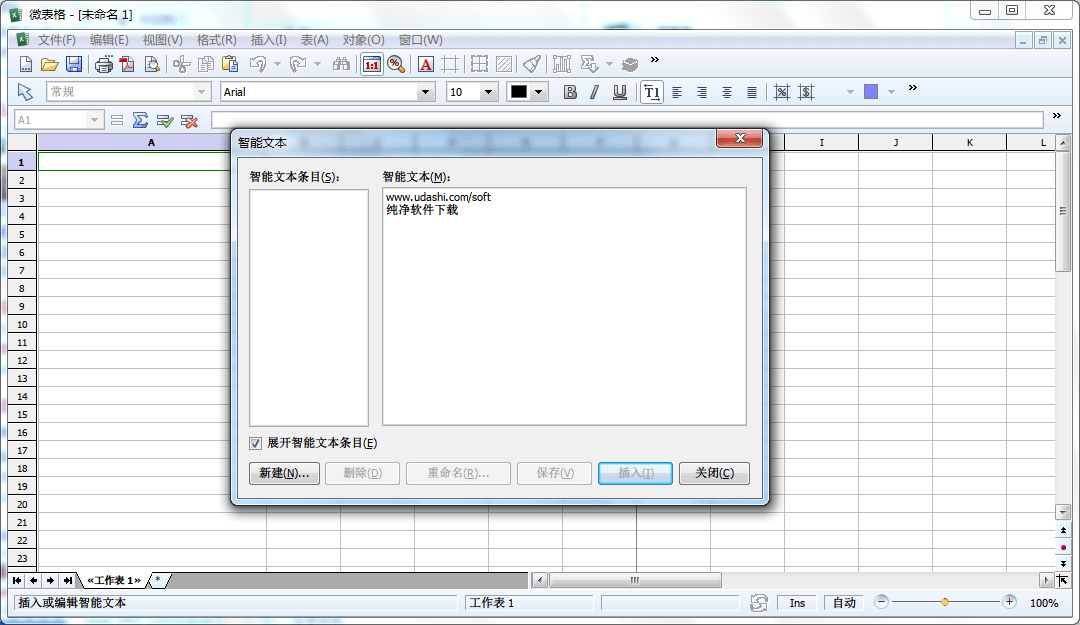Click the zoom slider handle in status bar
The height and width of the screenshot is (625, 1080).
click(945, 602)
